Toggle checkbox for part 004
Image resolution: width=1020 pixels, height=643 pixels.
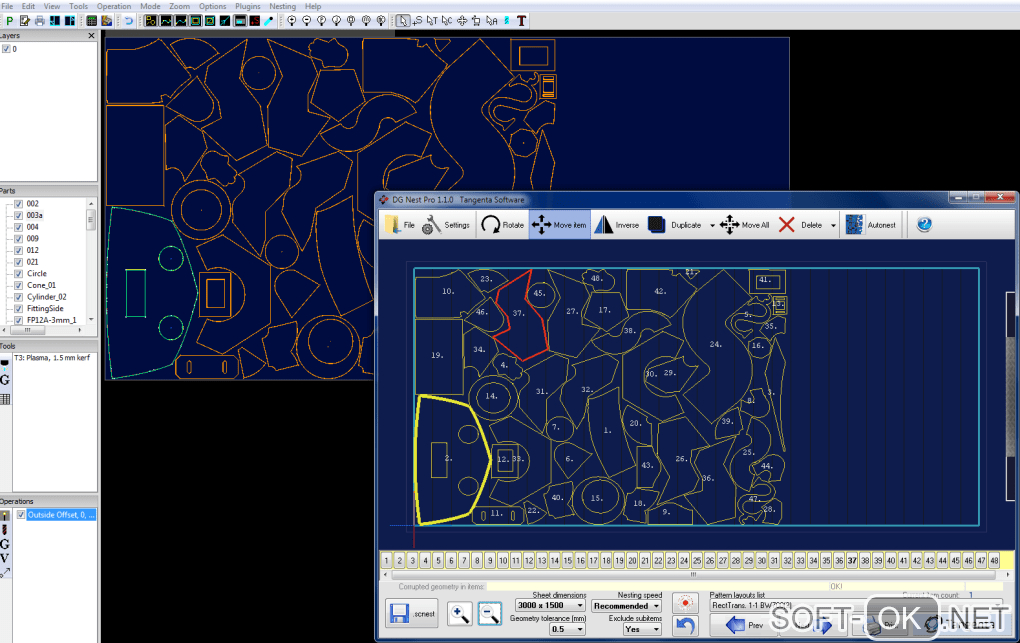coord(19,227)
